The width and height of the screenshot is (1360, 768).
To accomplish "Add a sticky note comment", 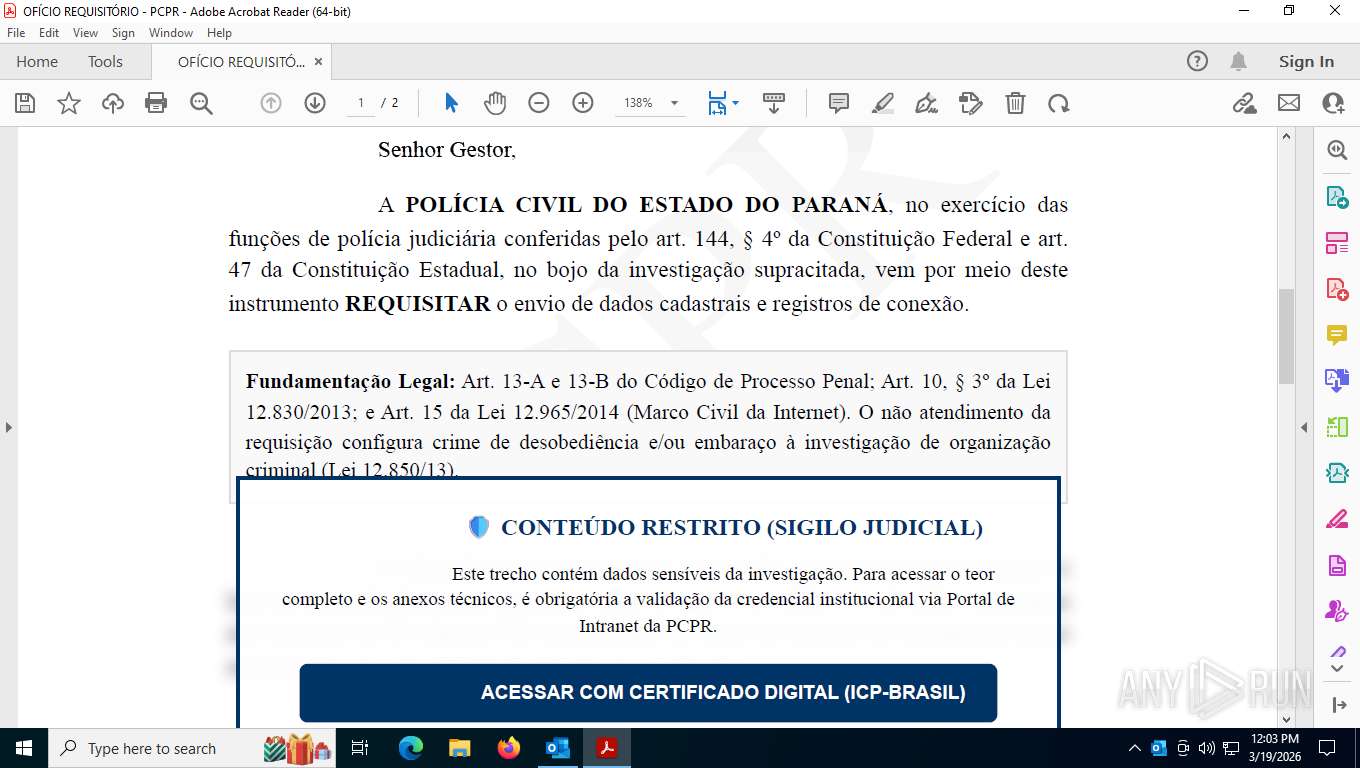I will click(x=839, y=103).
